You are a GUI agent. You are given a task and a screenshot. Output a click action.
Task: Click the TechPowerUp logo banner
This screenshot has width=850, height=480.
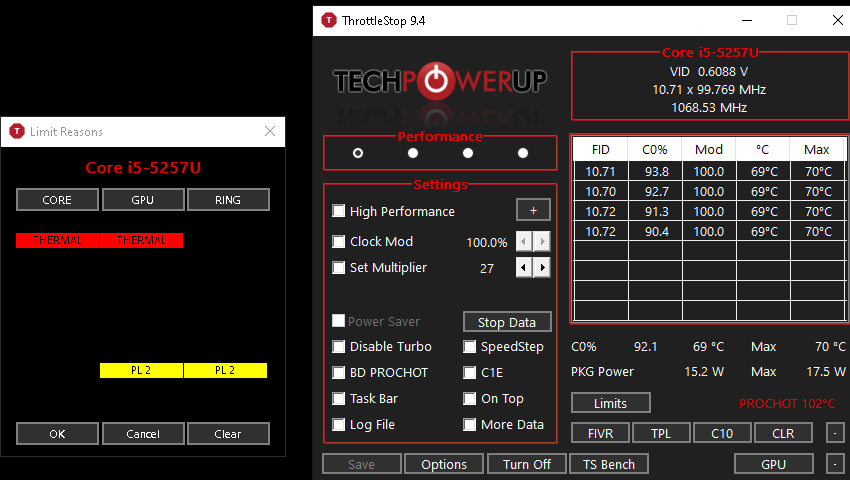pyautogui.click(x=440, y=81)
